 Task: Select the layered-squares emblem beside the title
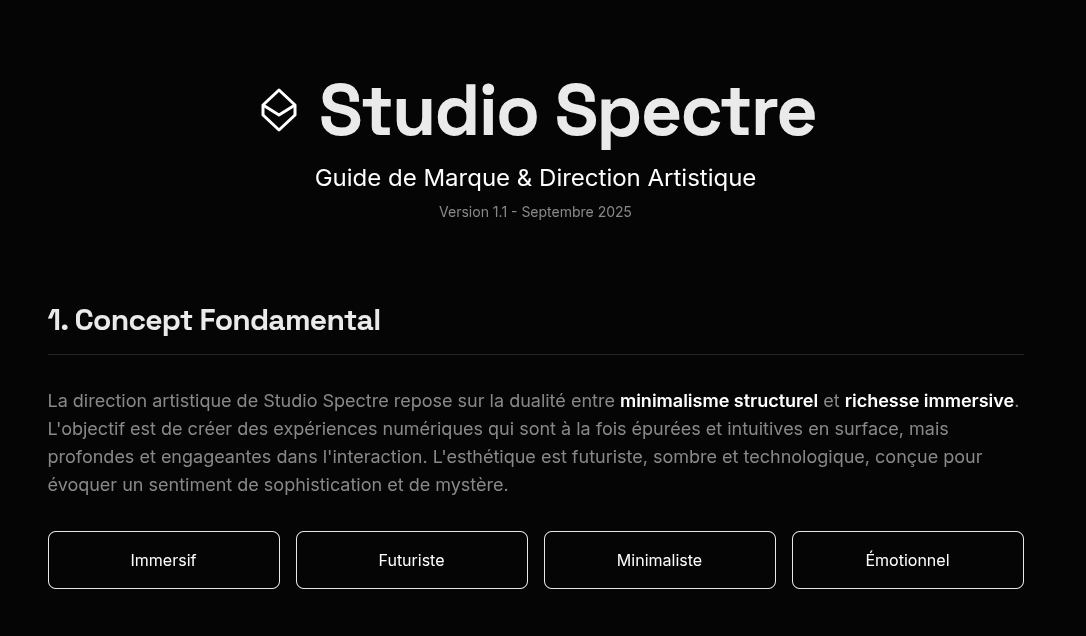pos(279,110)
